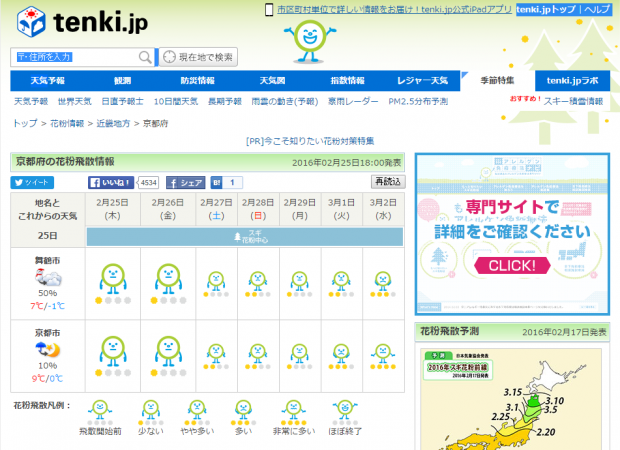Click the 舞鶴市 weather icon
620x450 pixels.
tap(48, 277)
